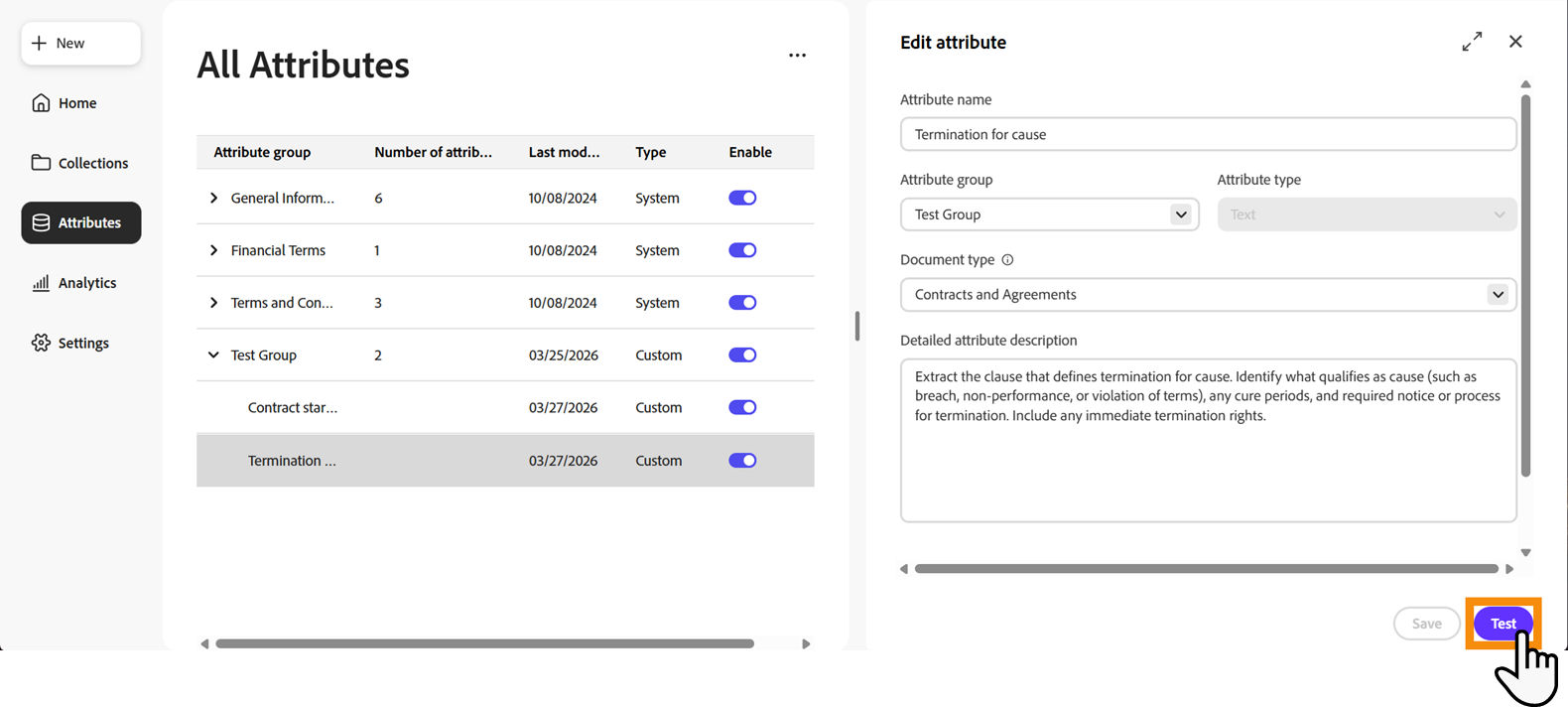Sort by Attribute group column header
This screenshot has width=1568, height=707.
coord(262,152)
